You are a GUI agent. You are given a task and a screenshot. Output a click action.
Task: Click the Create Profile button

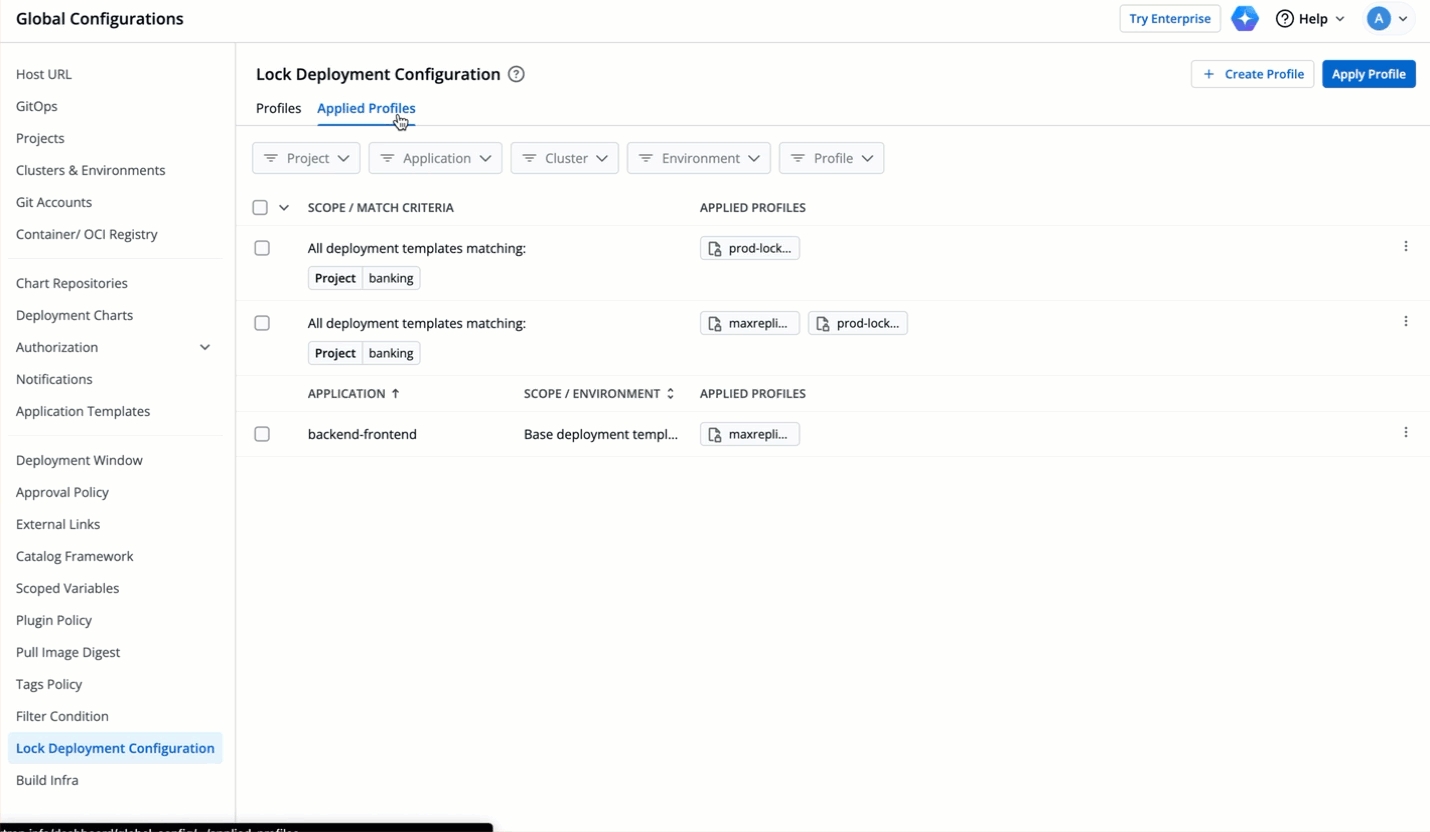pos(1252,74)
